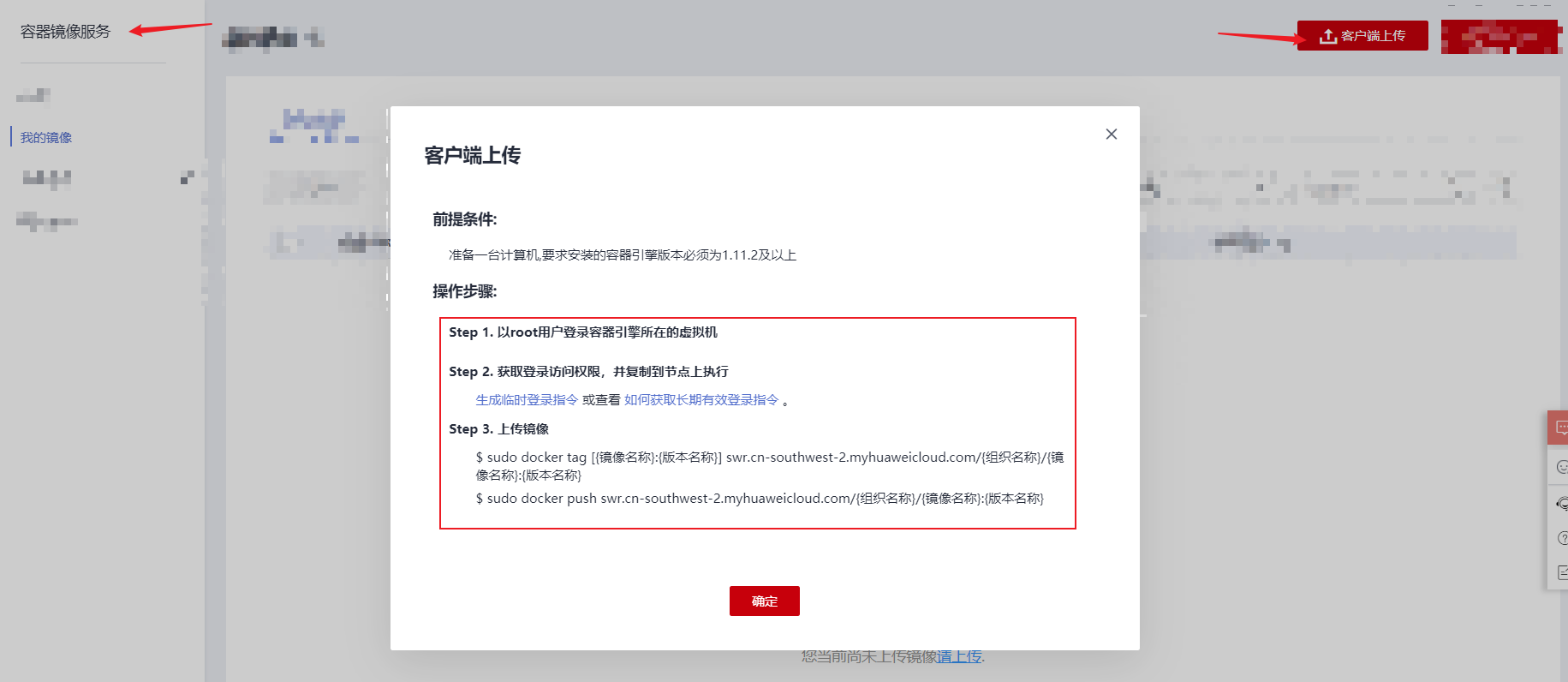Click 容器镜像服务 sidebar title

click(x=65, y=32)
